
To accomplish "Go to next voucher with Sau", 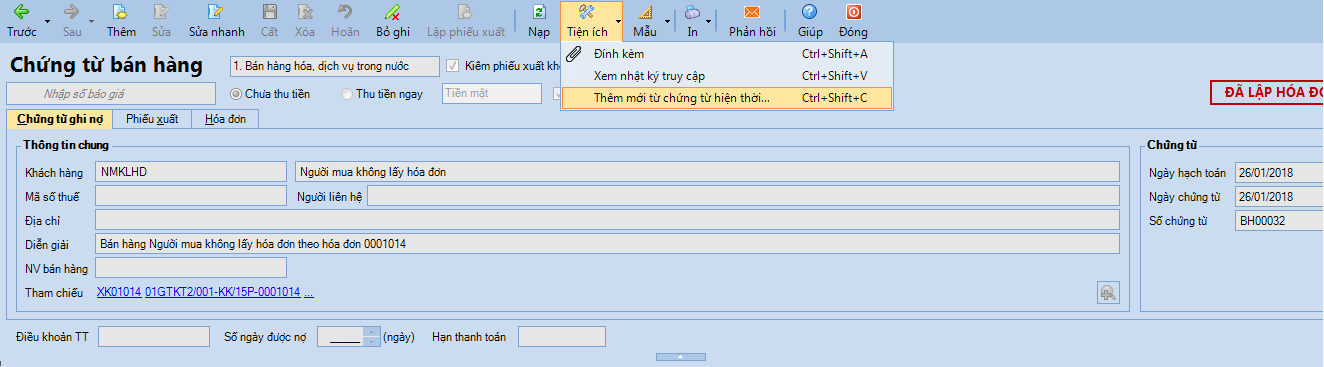I will click(x=72, y=13).
